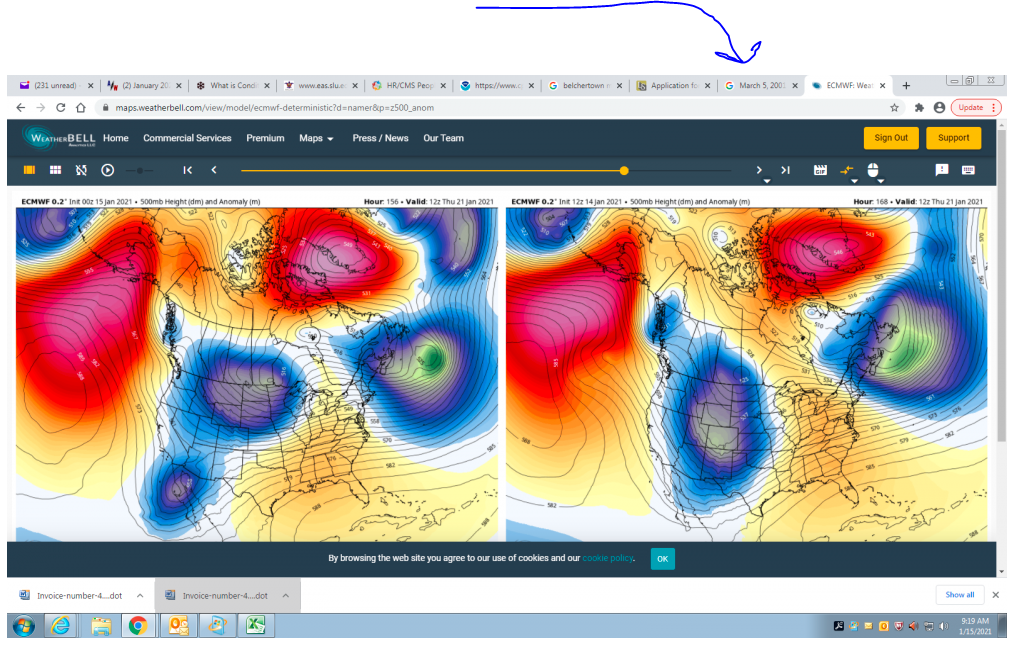
Task: Create a GIF with the GIF icon
Action: 820,170
